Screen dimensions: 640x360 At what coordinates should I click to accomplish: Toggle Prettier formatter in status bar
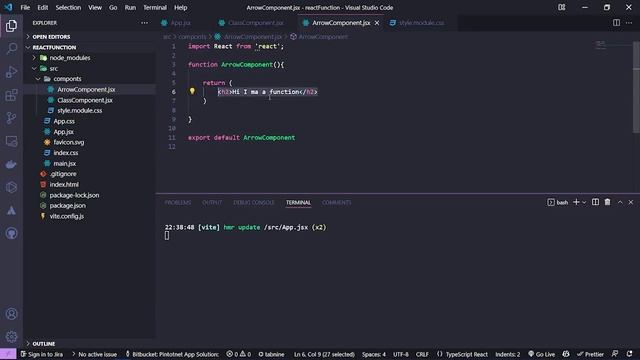[x=590, y=354]
